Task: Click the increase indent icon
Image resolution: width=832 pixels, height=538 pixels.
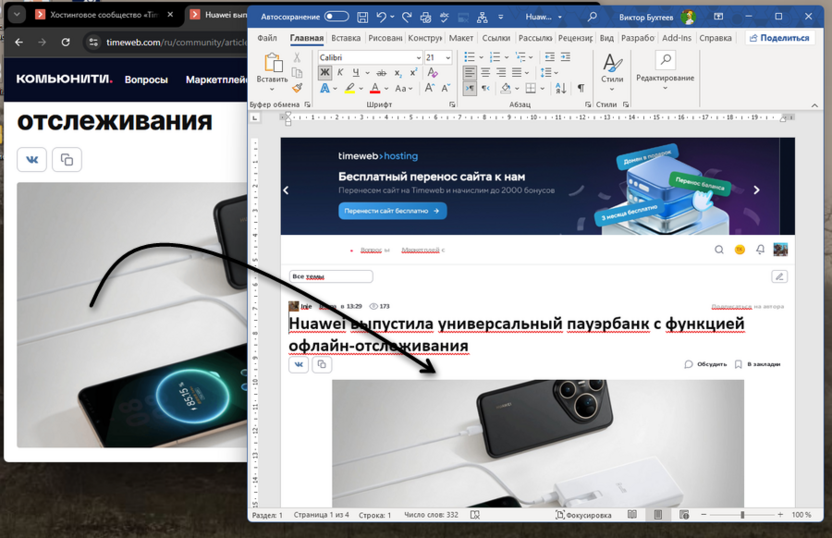Action: coord(566,57)
